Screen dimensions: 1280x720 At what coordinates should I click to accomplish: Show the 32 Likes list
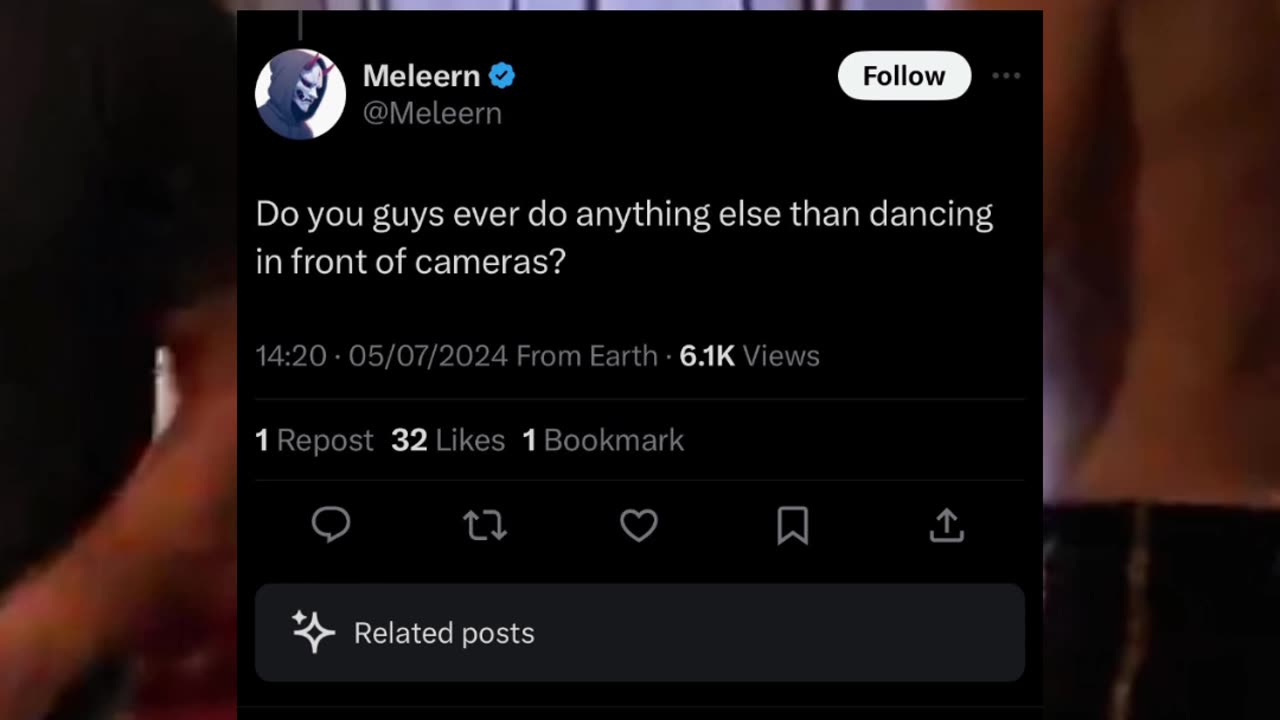[448, 440]
